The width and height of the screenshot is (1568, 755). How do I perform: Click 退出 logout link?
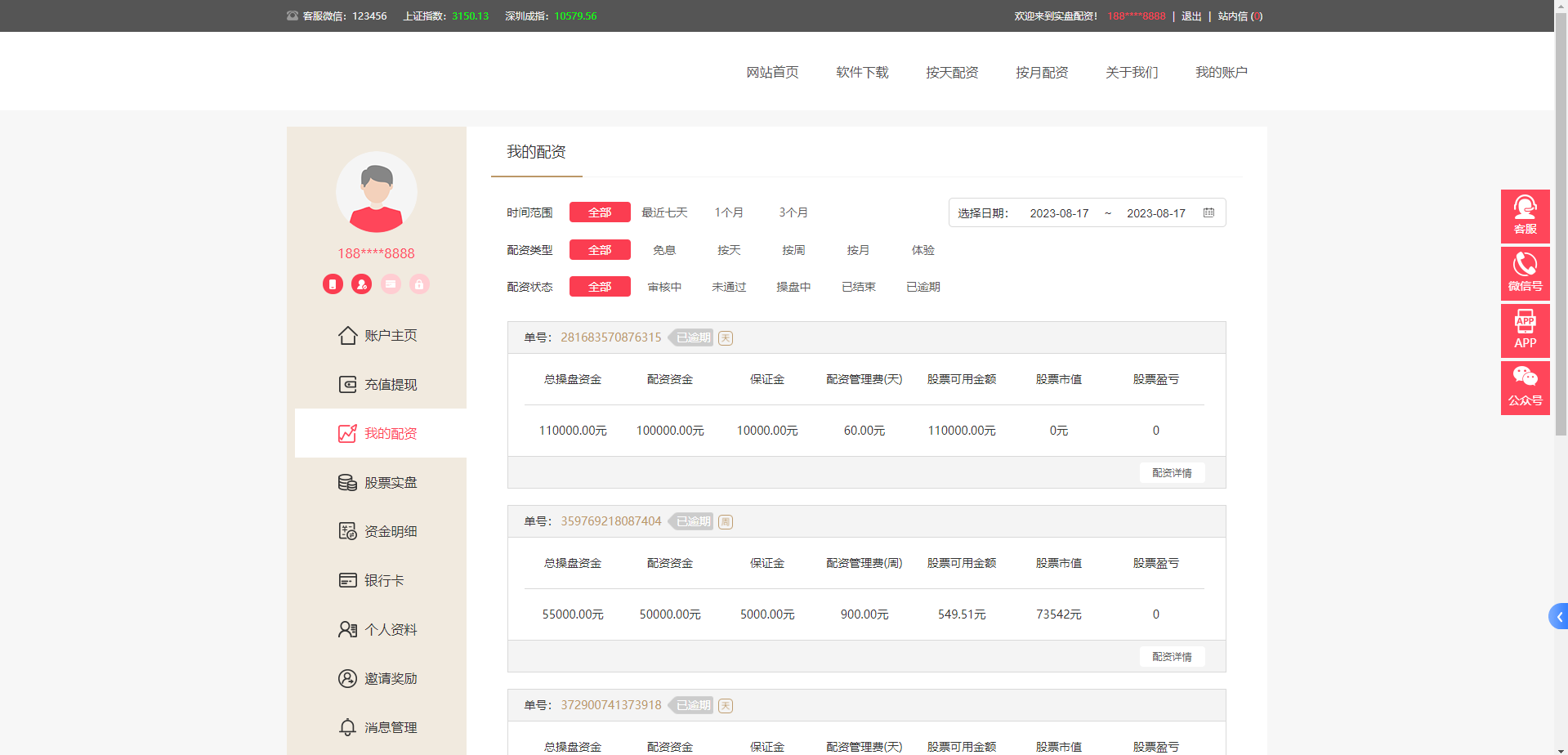tap(1191, 16)
